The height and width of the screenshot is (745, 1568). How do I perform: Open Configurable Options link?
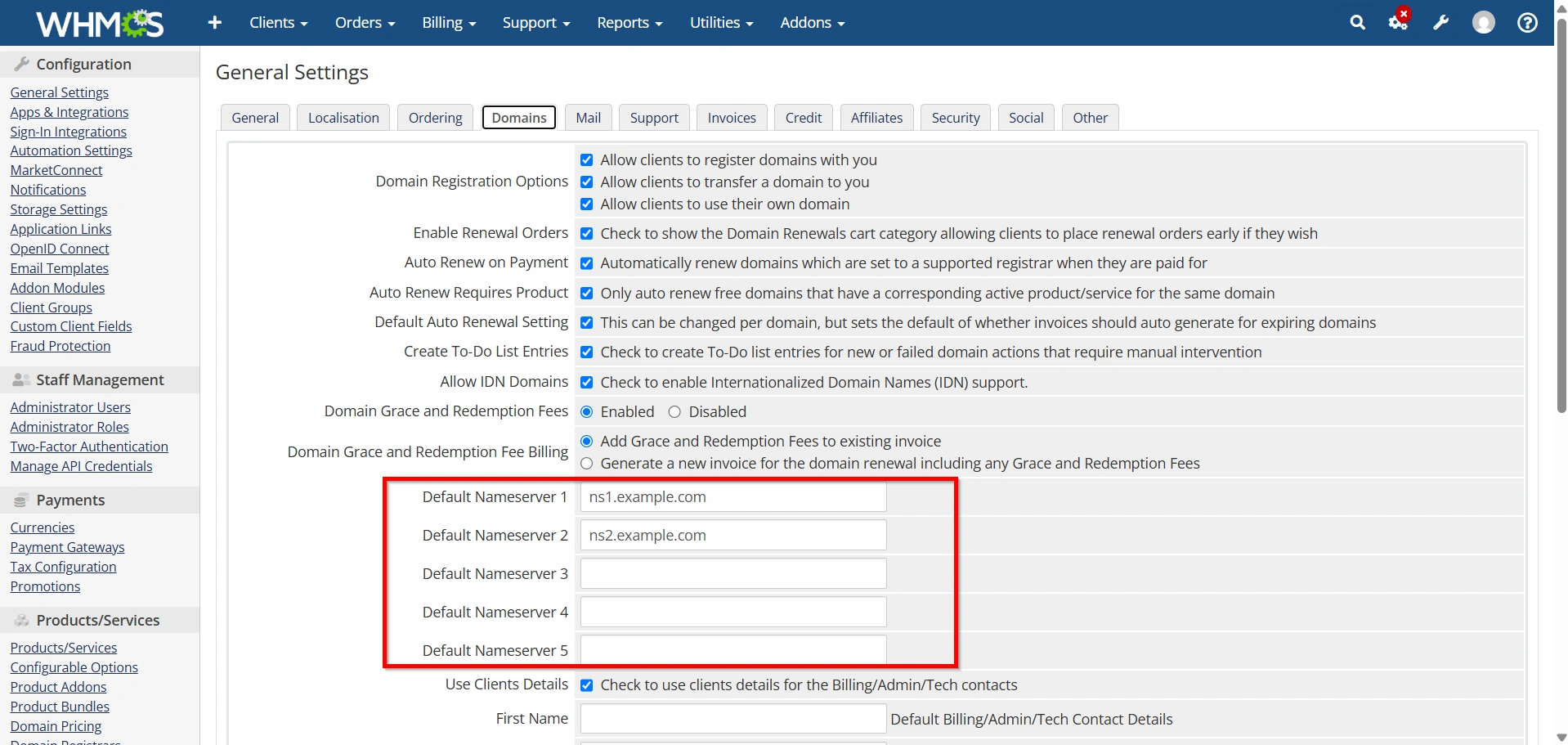pos(74,667)
